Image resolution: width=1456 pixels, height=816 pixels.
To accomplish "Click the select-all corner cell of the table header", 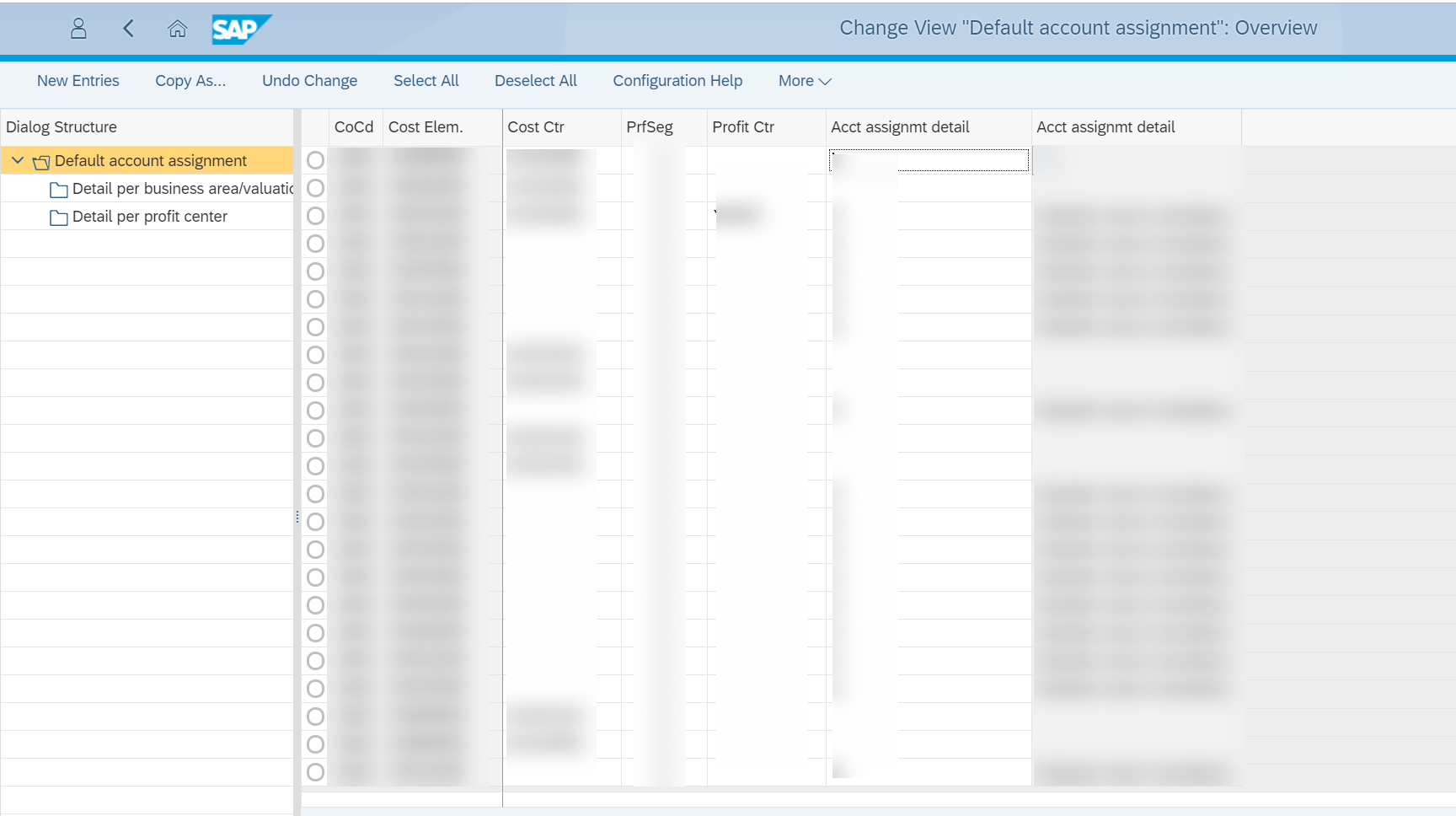I will pyautogui.click(x=315, y=127).
